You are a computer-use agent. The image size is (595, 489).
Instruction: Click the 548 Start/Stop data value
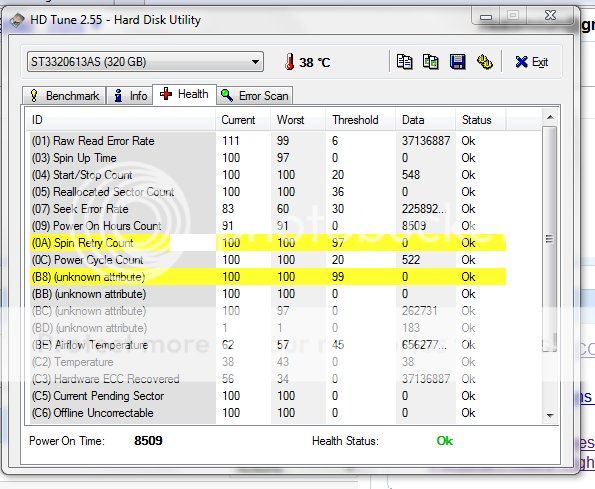click(x=411, y=175)
